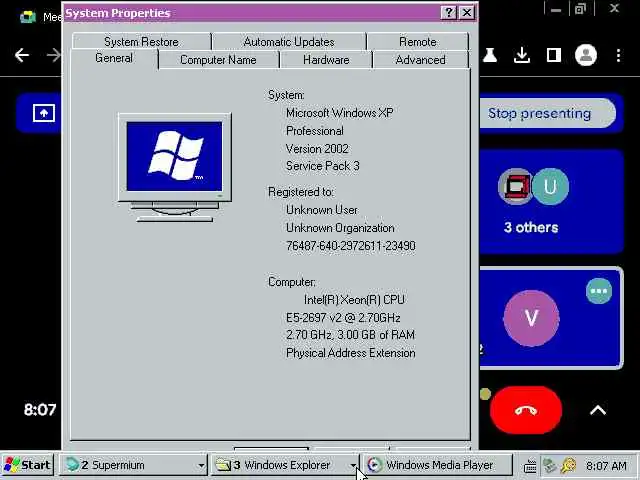Image resolution: width=640 pixels, height=480 pixels.
Task: Click the System Properties help question mark button
Action: 449,13
